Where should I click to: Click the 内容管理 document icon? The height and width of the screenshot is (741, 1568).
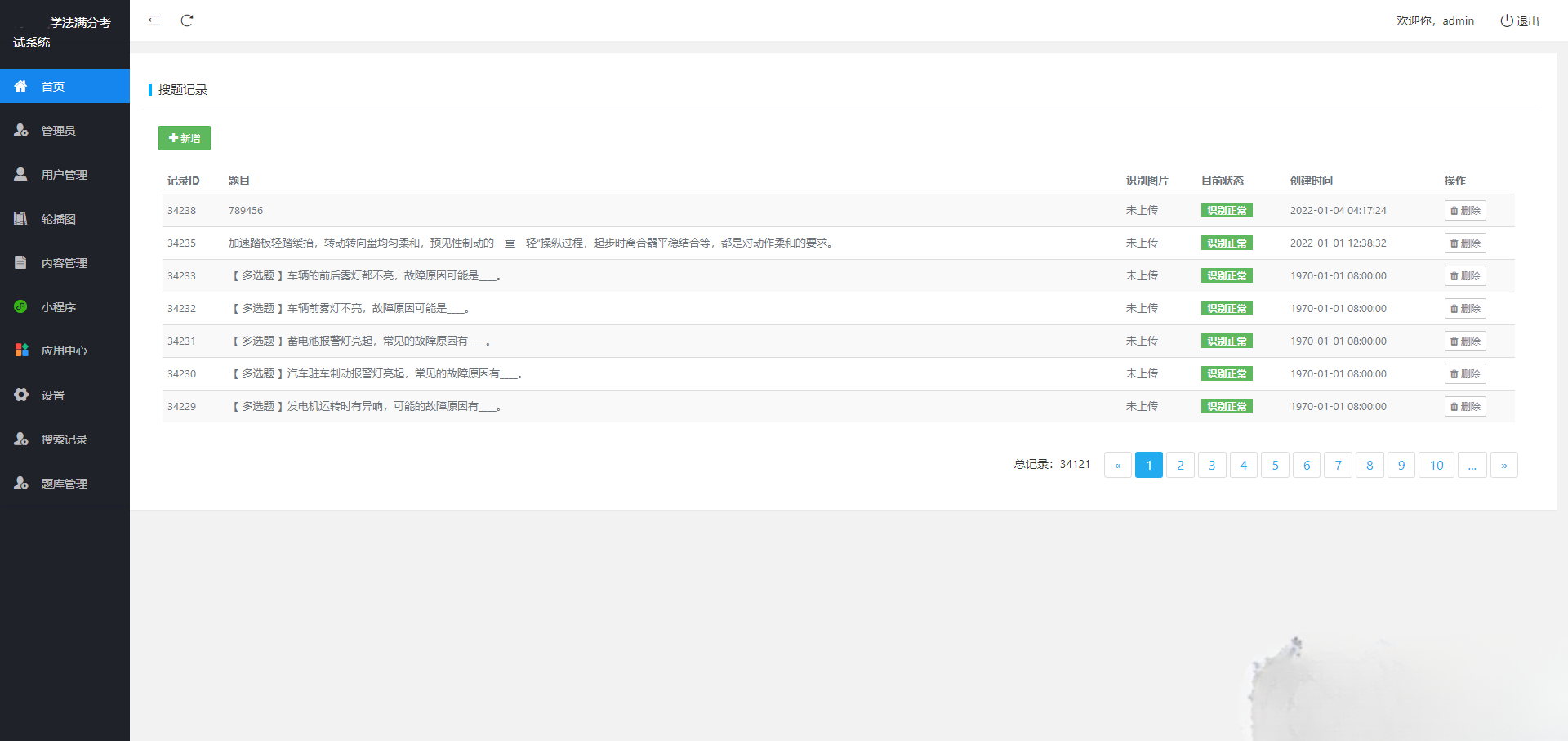[20, 262]
